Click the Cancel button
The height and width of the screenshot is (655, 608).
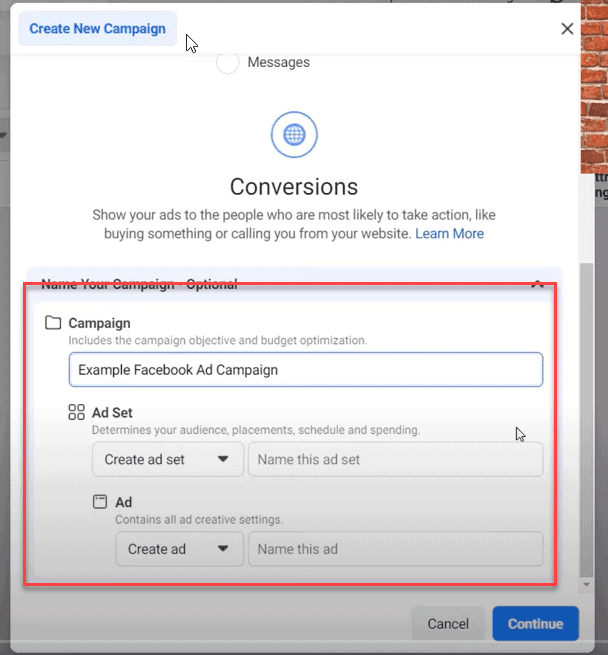click(x=448, y=624)
